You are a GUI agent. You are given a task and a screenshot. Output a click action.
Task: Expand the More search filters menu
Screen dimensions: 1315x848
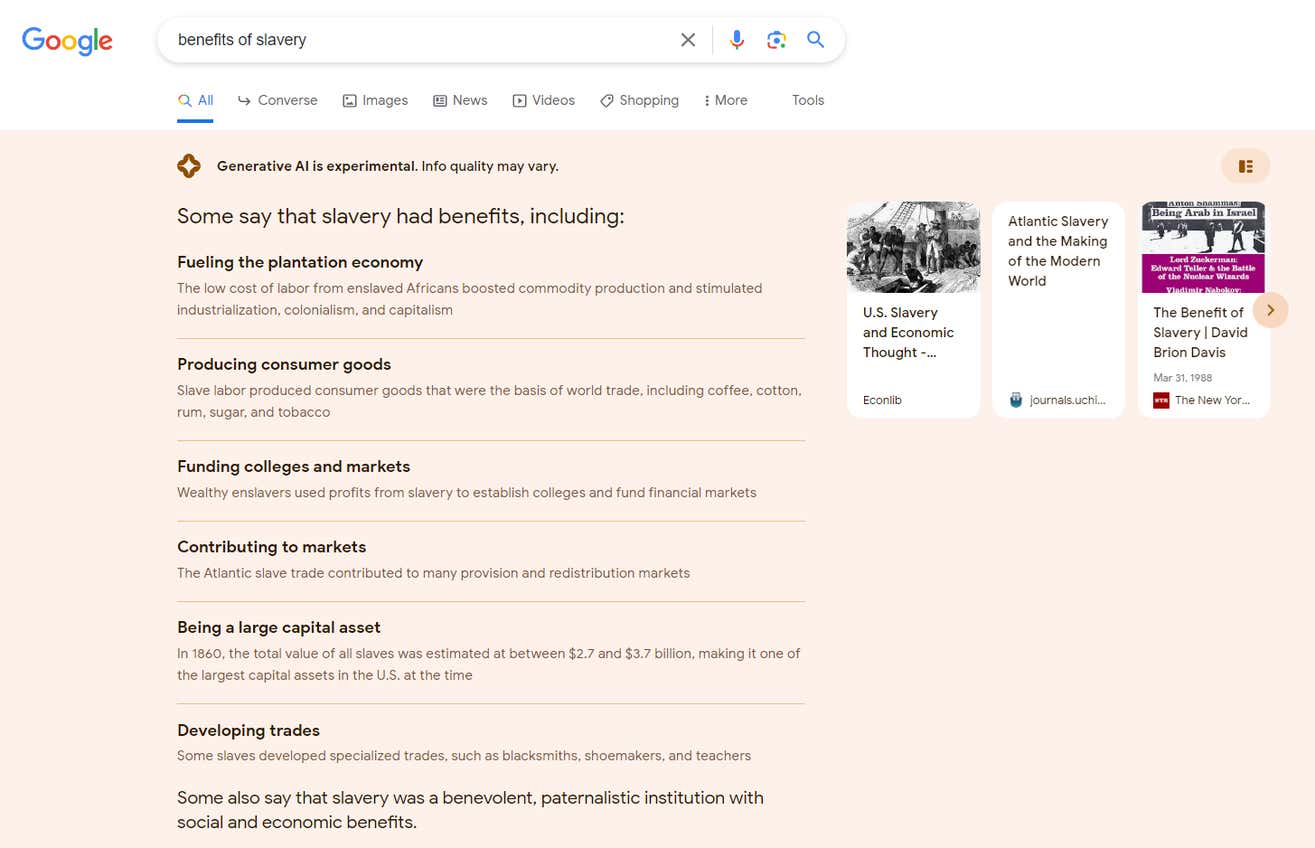pos(726,100)
